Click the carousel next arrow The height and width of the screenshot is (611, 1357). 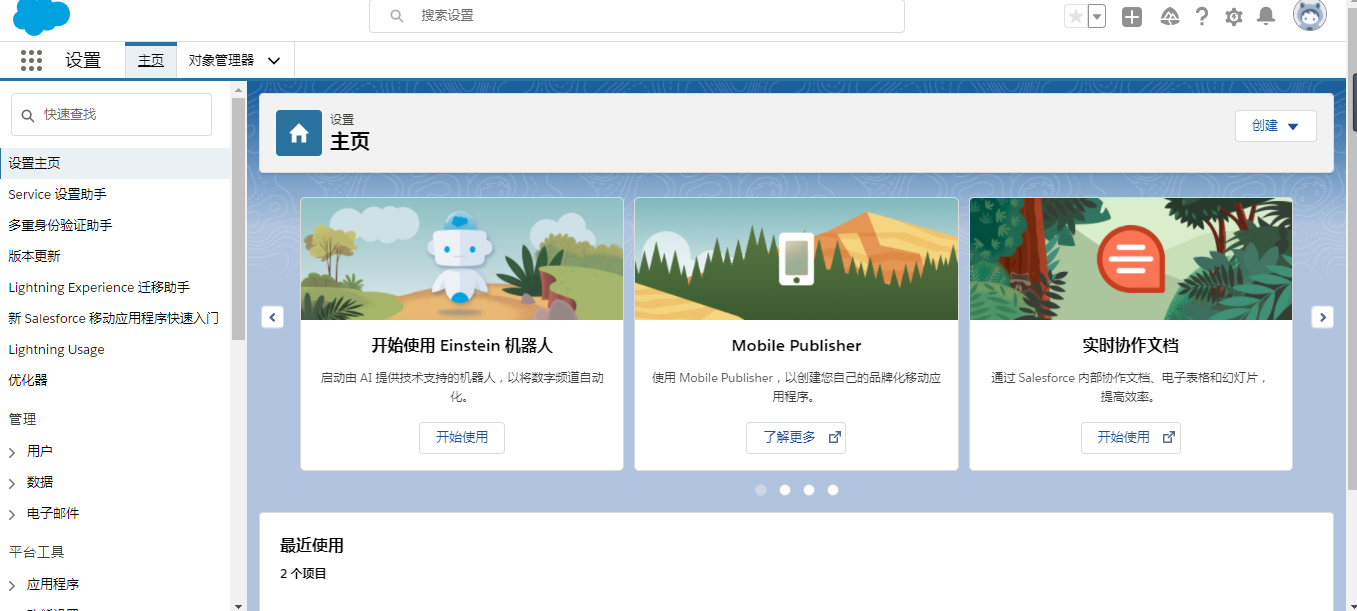tap(1322, 317)
